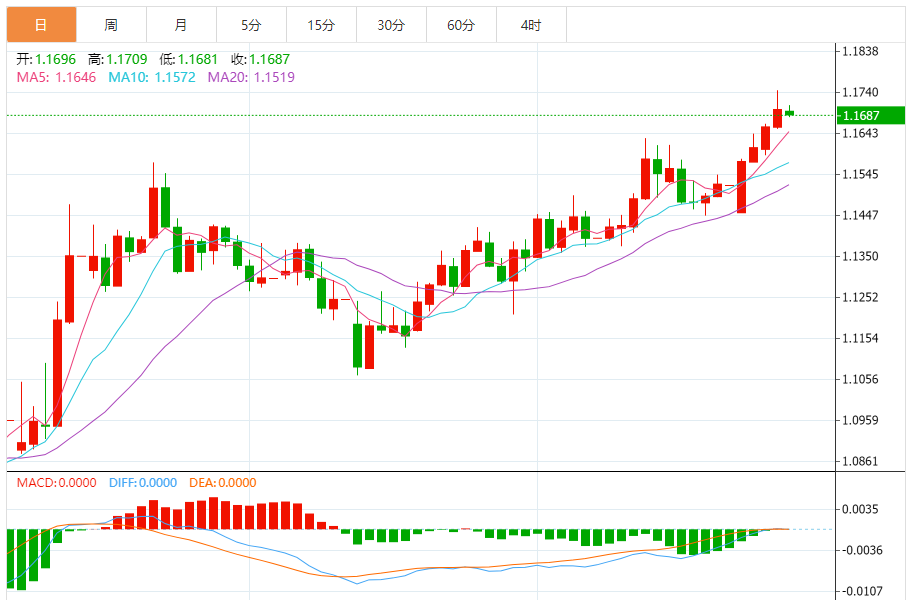The height and width of the screenshot is (600, 911).
Task: Click the 1.1056 price axis label
Action: (860, 379)
